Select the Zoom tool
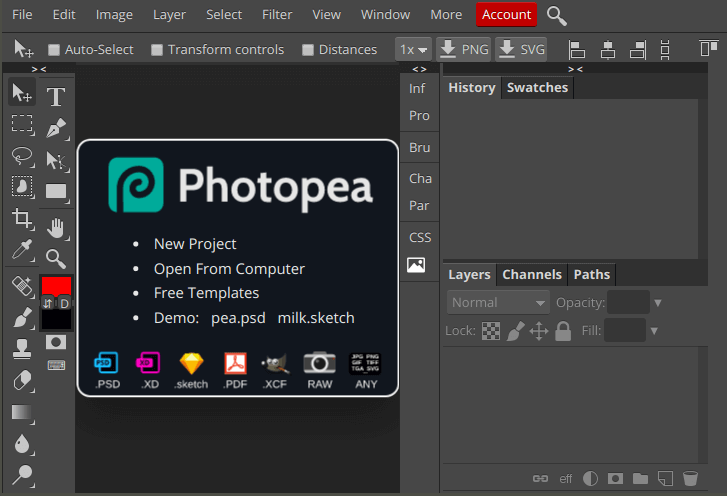Image resolution: width=727 pixels, height=496 pixels. [x=56, y=259]
